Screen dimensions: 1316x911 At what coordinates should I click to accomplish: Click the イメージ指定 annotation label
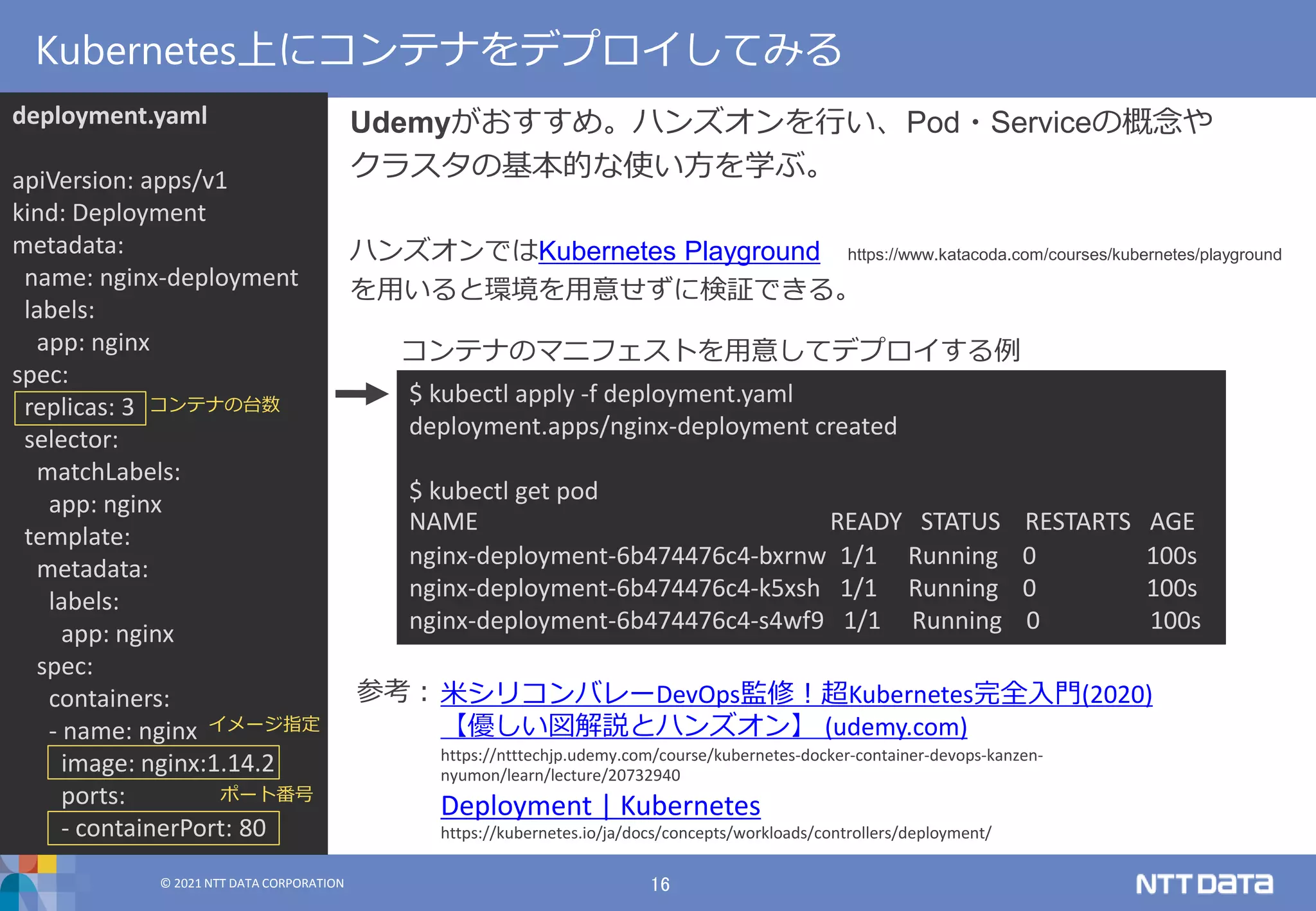tap(264, 724)
